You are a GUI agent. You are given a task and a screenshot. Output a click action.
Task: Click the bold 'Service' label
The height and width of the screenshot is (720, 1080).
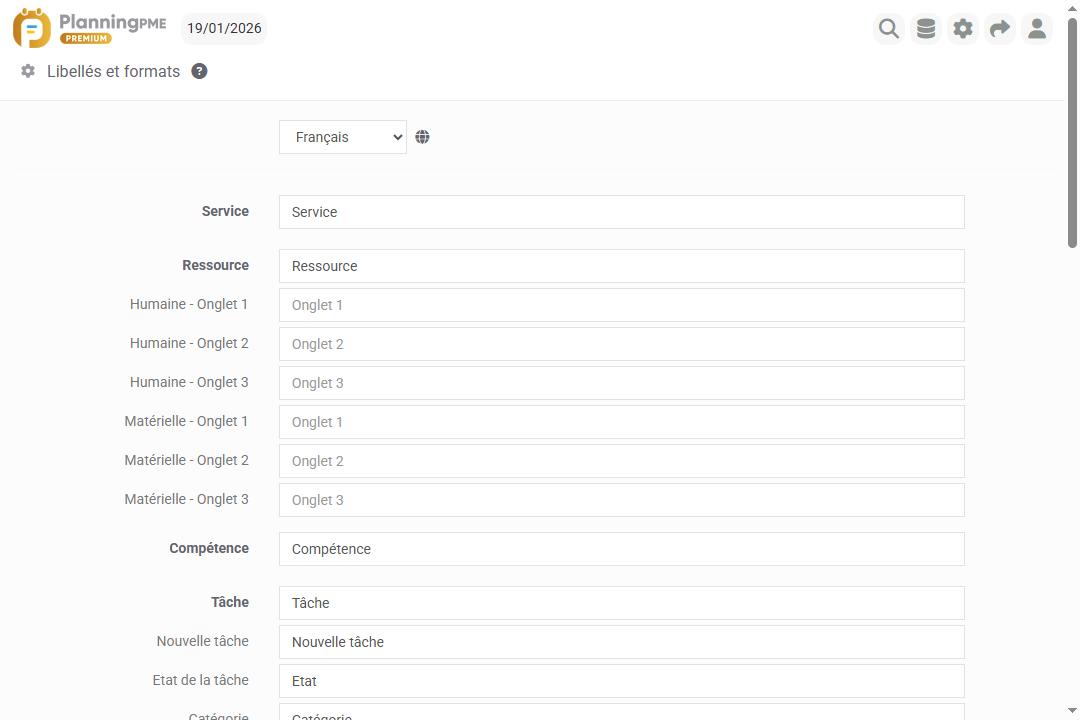(225, 212)
